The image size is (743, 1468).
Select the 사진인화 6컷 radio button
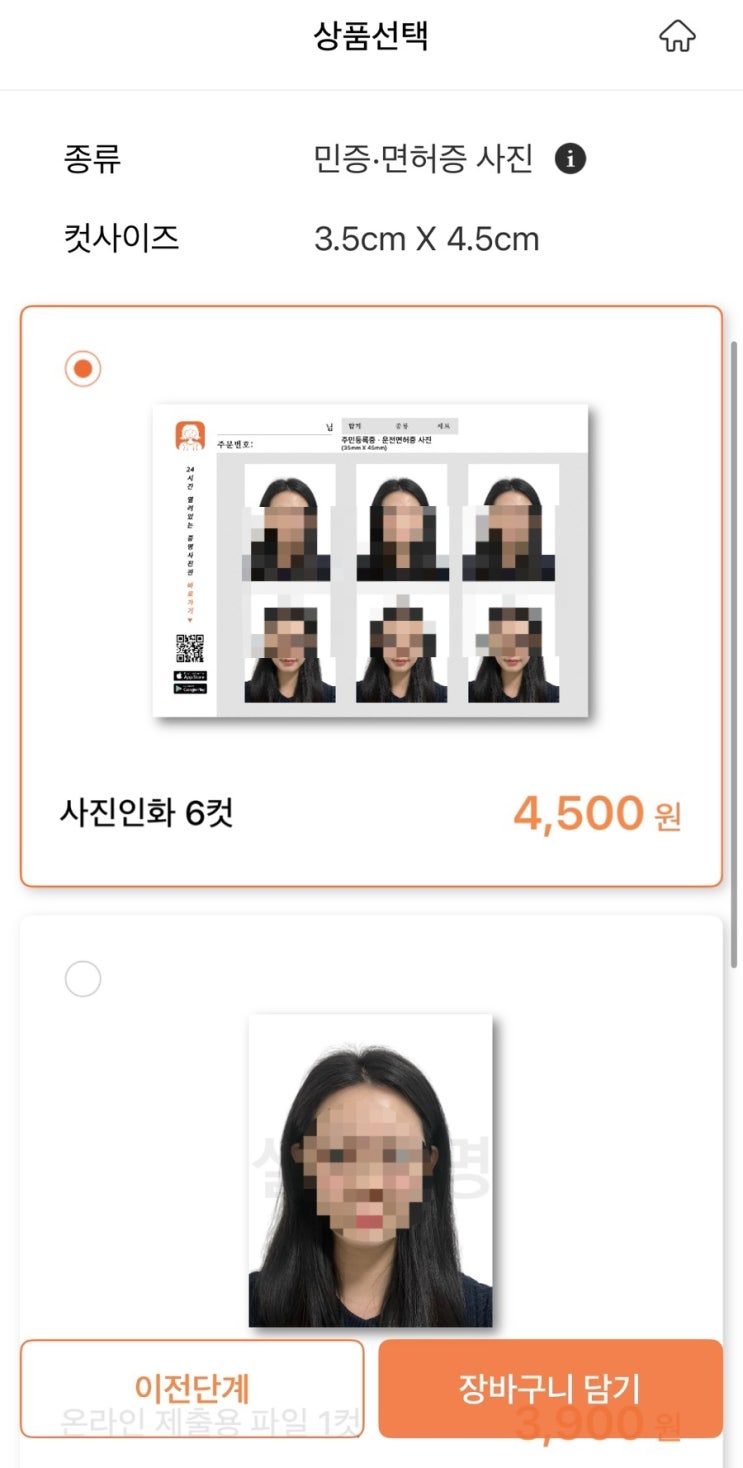83,369
